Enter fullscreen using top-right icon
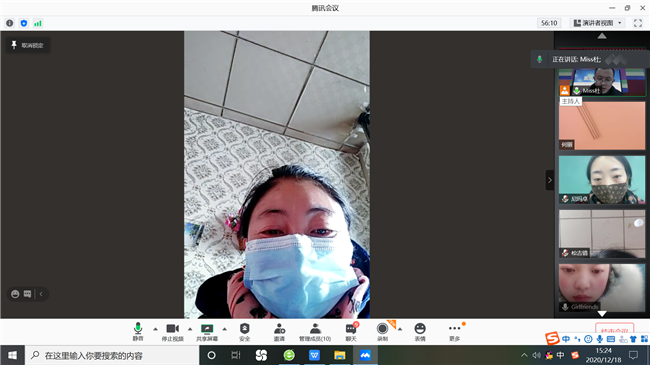This screenshot has height=365, width=650. click(638, 23)
